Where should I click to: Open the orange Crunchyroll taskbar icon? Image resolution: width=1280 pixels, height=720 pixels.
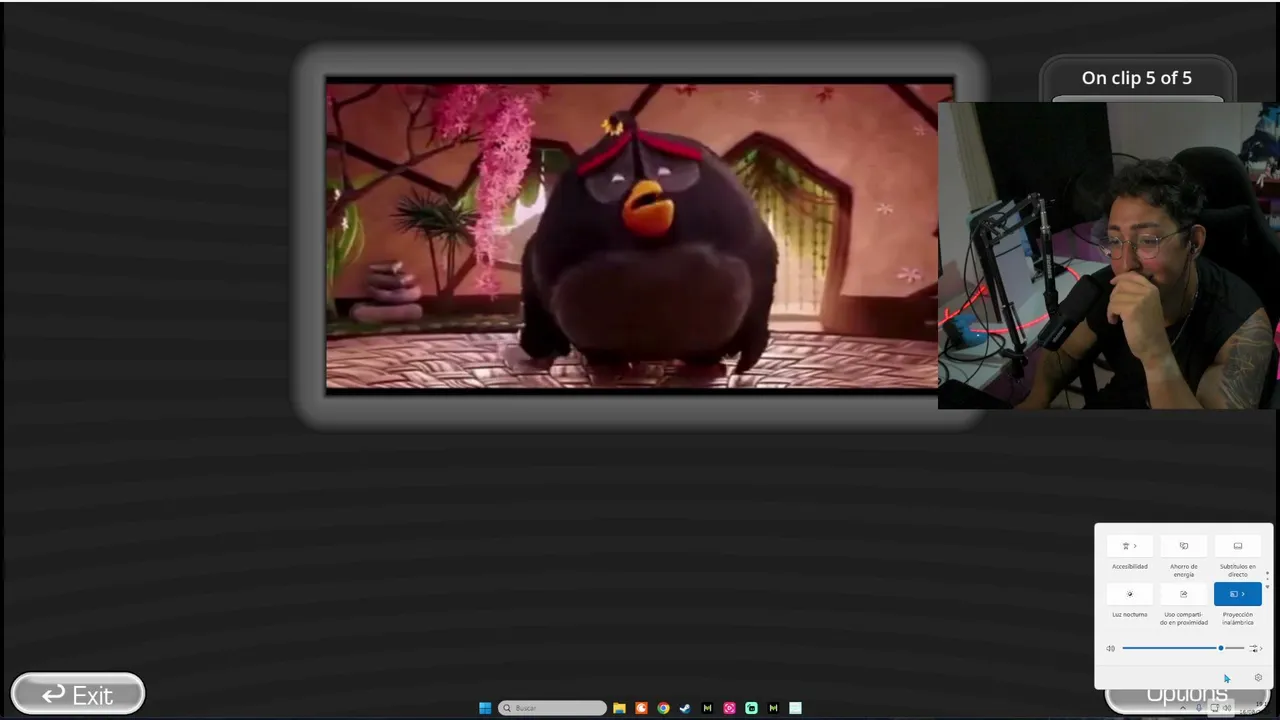point(641,708)
